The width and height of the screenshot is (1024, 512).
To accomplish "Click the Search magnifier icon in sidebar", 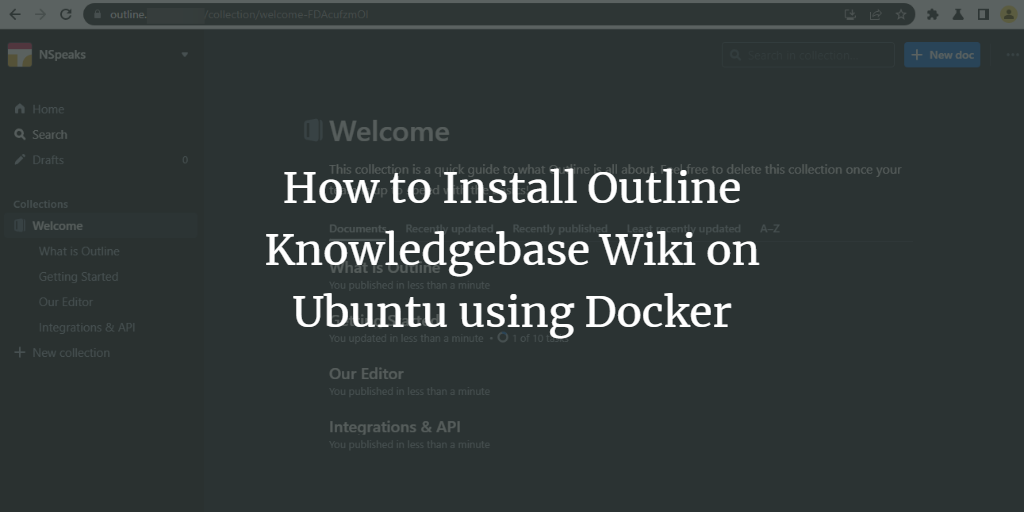I will coord(20,135).
